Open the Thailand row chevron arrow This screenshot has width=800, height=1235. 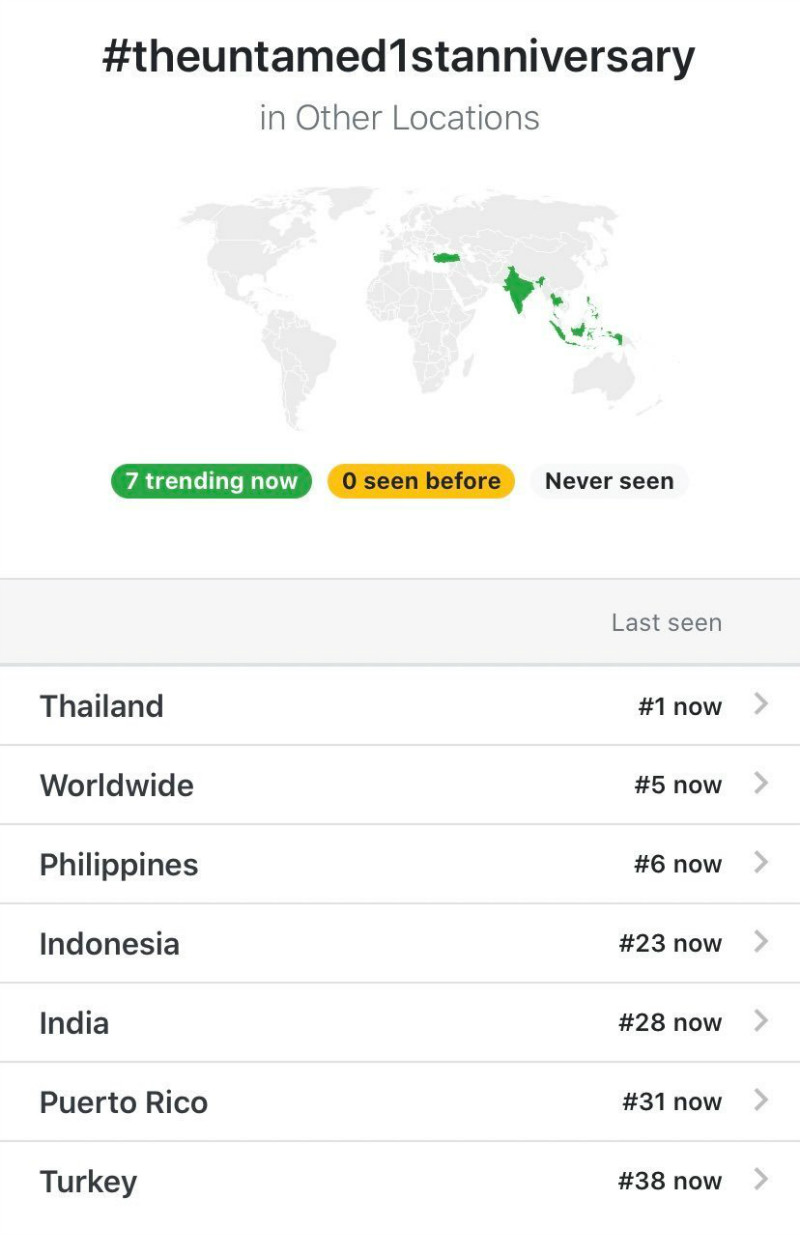[x=761, y=705]
